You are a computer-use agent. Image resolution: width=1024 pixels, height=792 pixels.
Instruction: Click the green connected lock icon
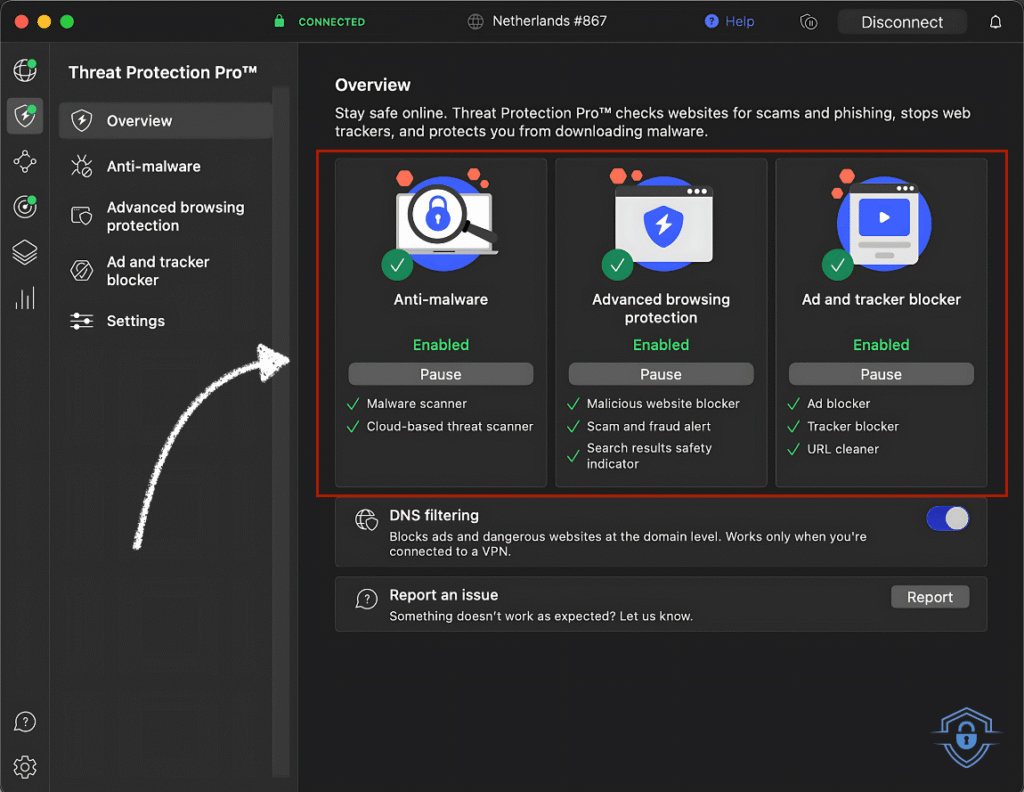[280, 21]
